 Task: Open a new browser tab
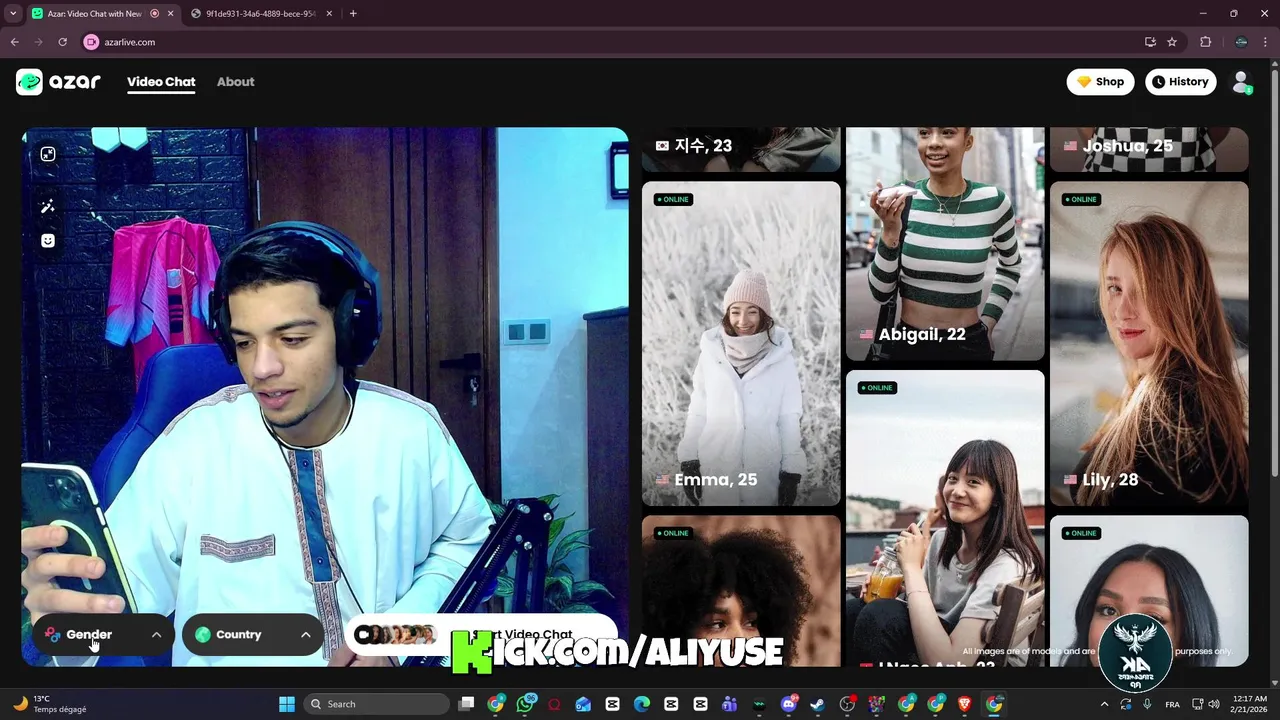353,13
